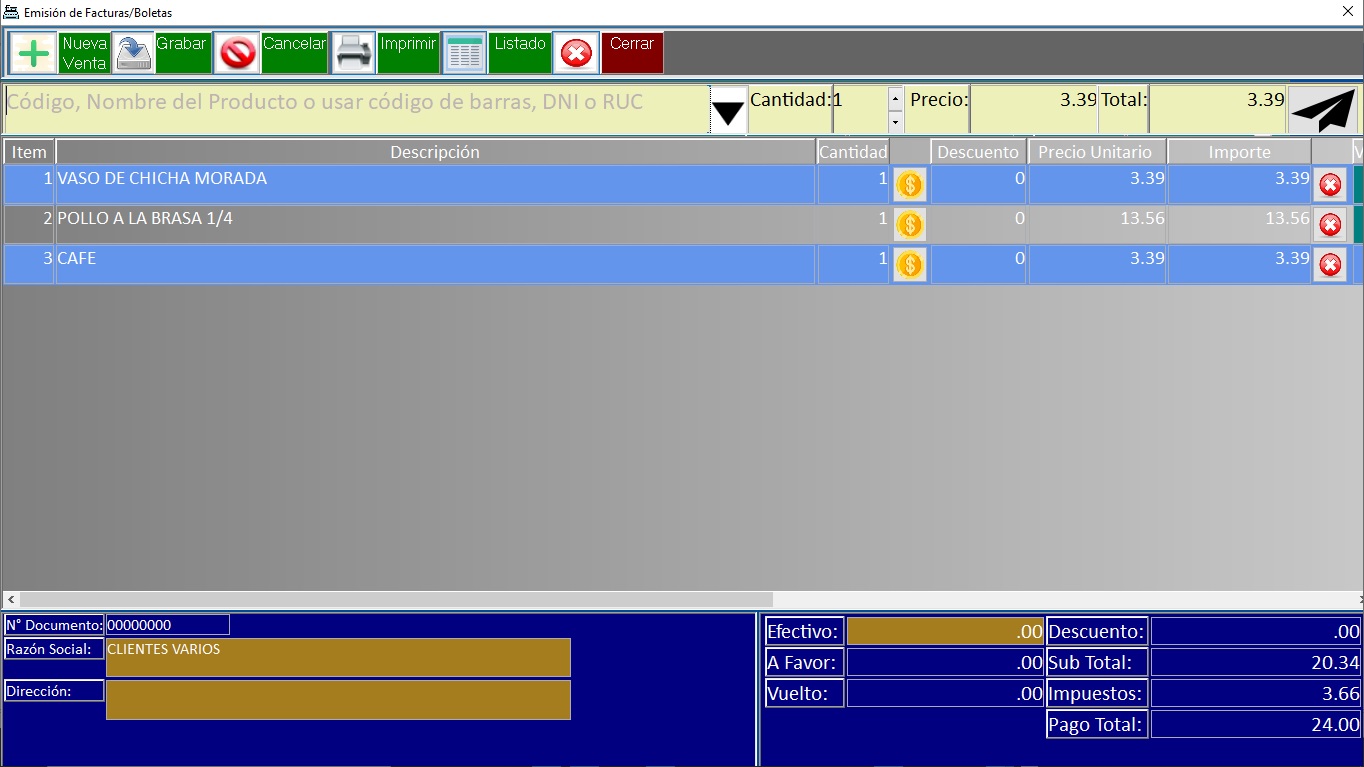Increase Cantidad with the up spinner

pos(895,98)
